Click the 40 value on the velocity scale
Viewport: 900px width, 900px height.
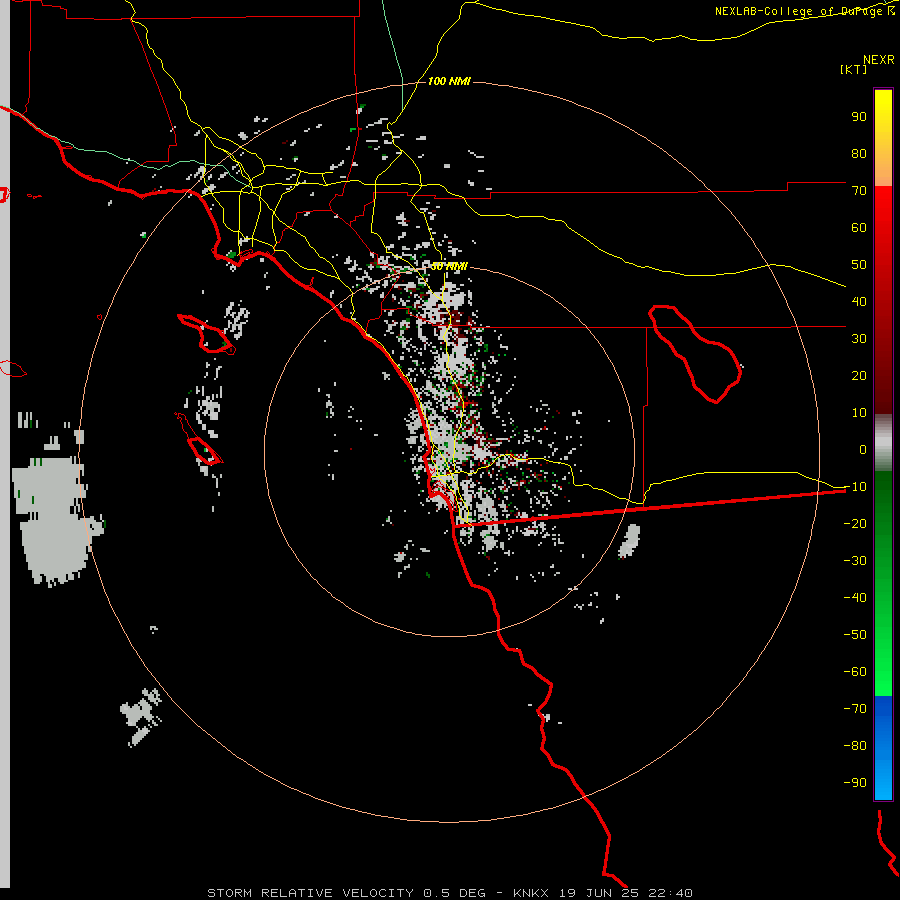tap(859, 302)
